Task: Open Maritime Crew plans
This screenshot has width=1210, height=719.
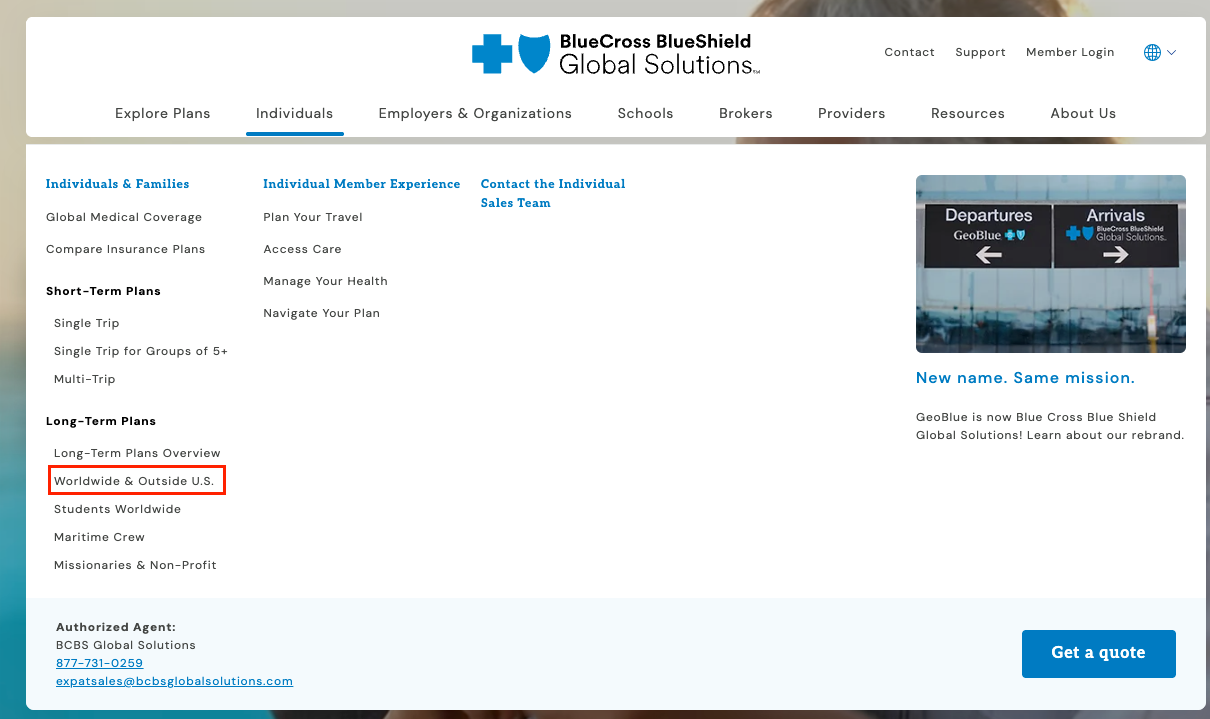Action: point(100,537)
